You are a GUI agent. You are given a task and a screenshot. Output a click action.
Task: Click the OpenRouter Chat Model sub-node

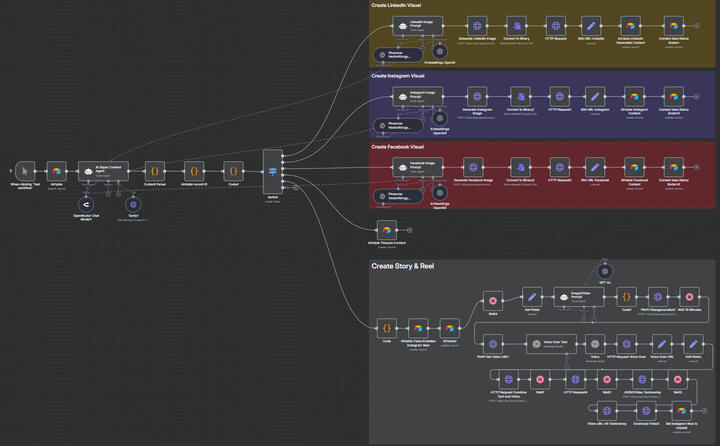86,204
